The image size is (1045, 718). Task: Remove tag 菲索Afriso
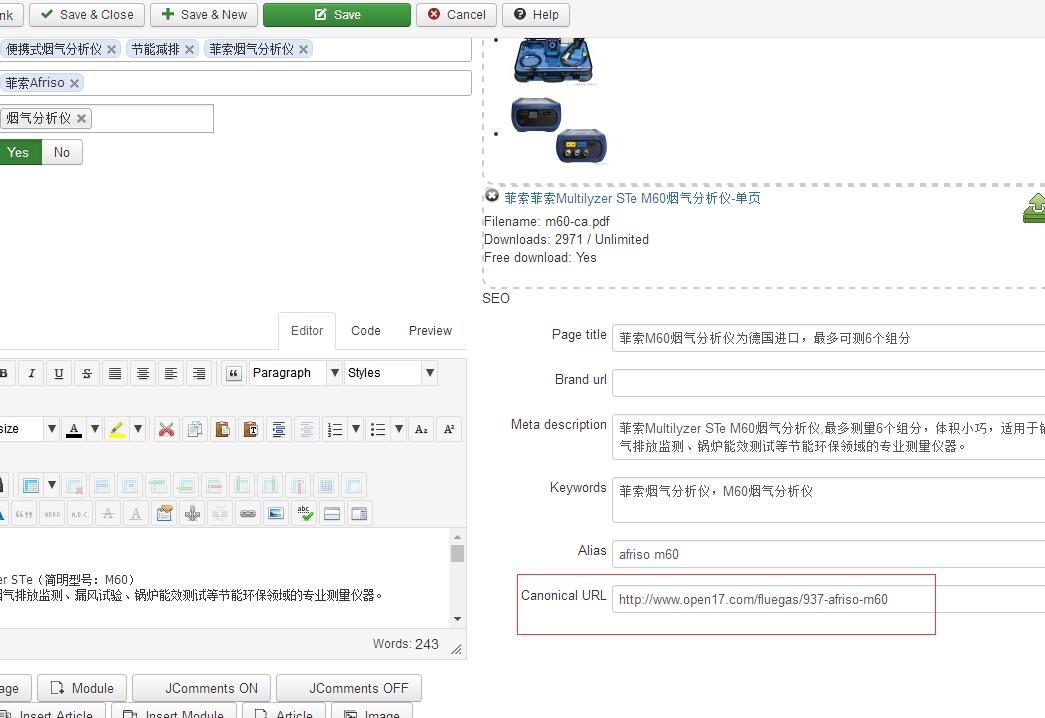click(x=75, y=83)
